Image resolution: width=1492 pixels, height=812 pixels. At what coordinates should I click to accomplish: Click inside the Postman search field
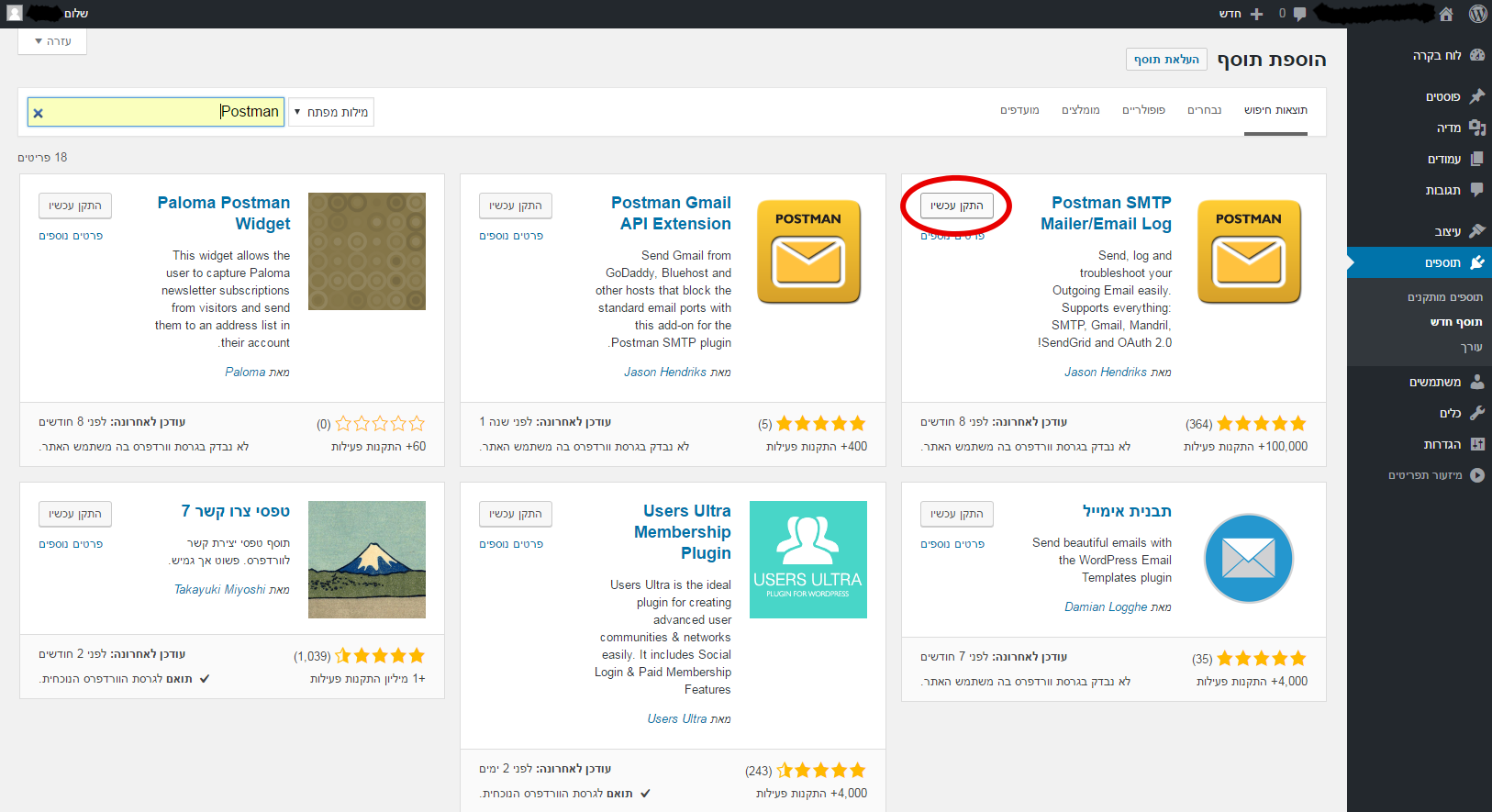tap(138, 112)
